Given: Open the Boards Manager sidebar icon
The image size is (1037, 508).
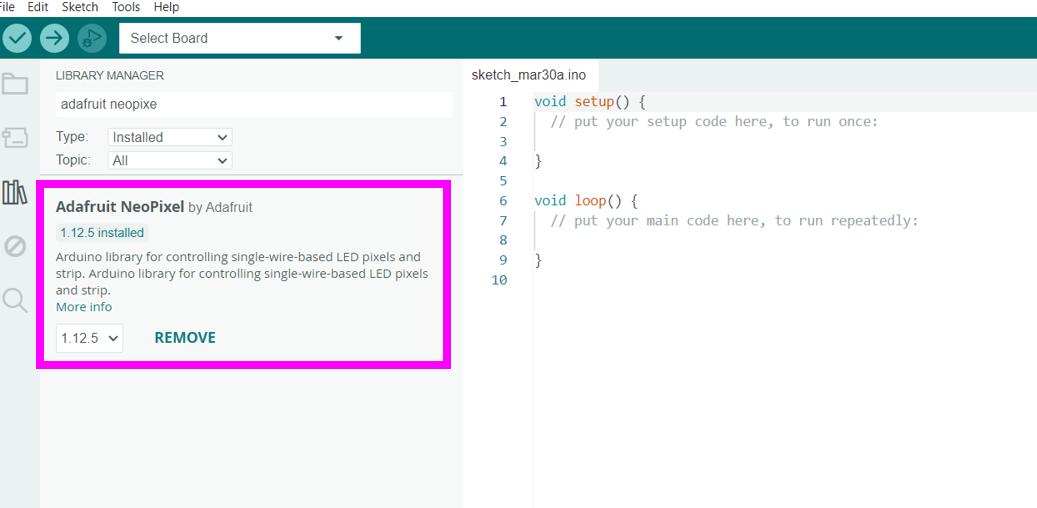Looking at the screenshot, I should 15,138.
